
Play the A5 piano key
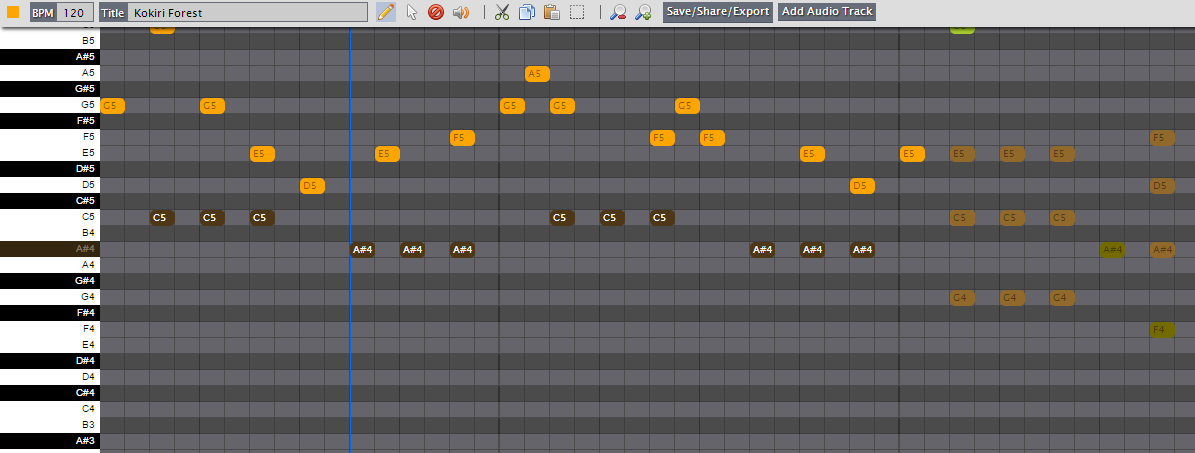pyautogui.click(x=50, y=73)
